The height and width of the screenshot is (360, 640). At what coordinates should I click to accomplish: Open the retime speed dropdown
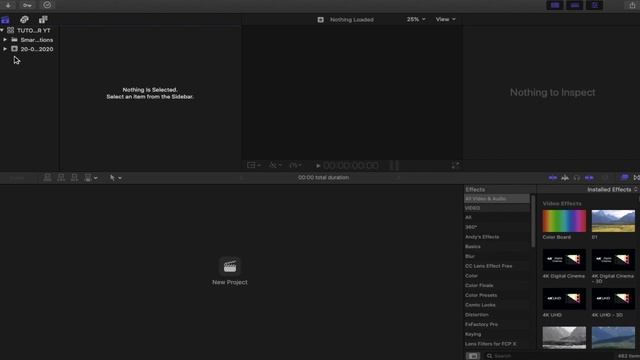click(x=296, y=165)
